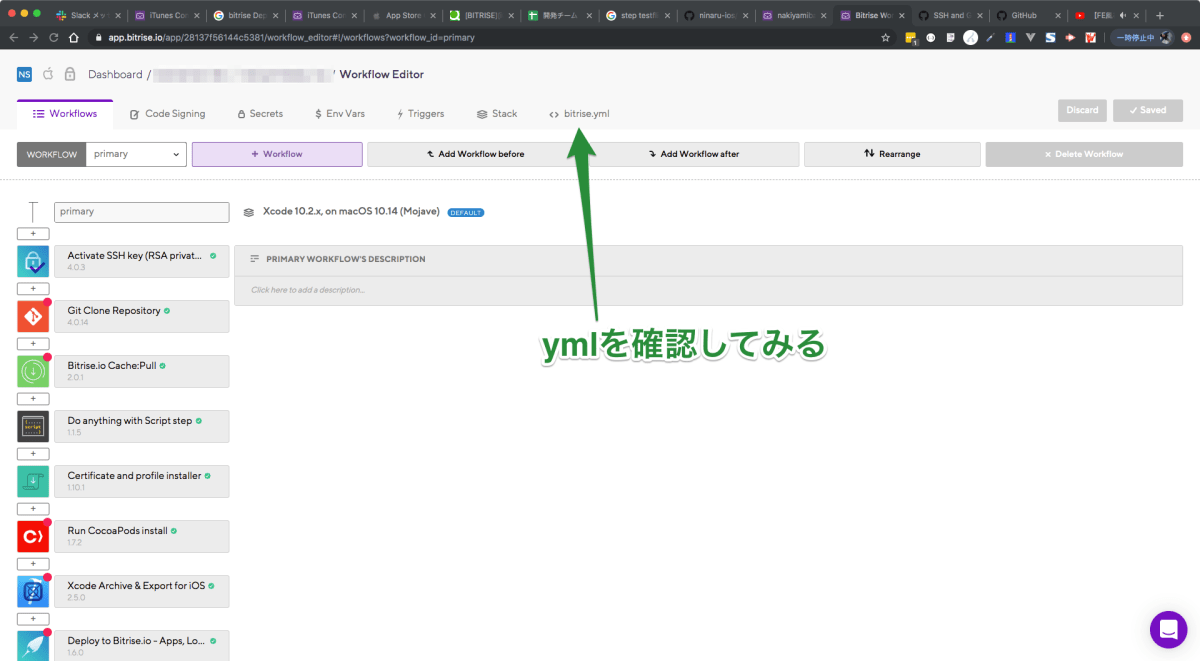Click the browser address bar URL
1200x661 pixels.
292,37
